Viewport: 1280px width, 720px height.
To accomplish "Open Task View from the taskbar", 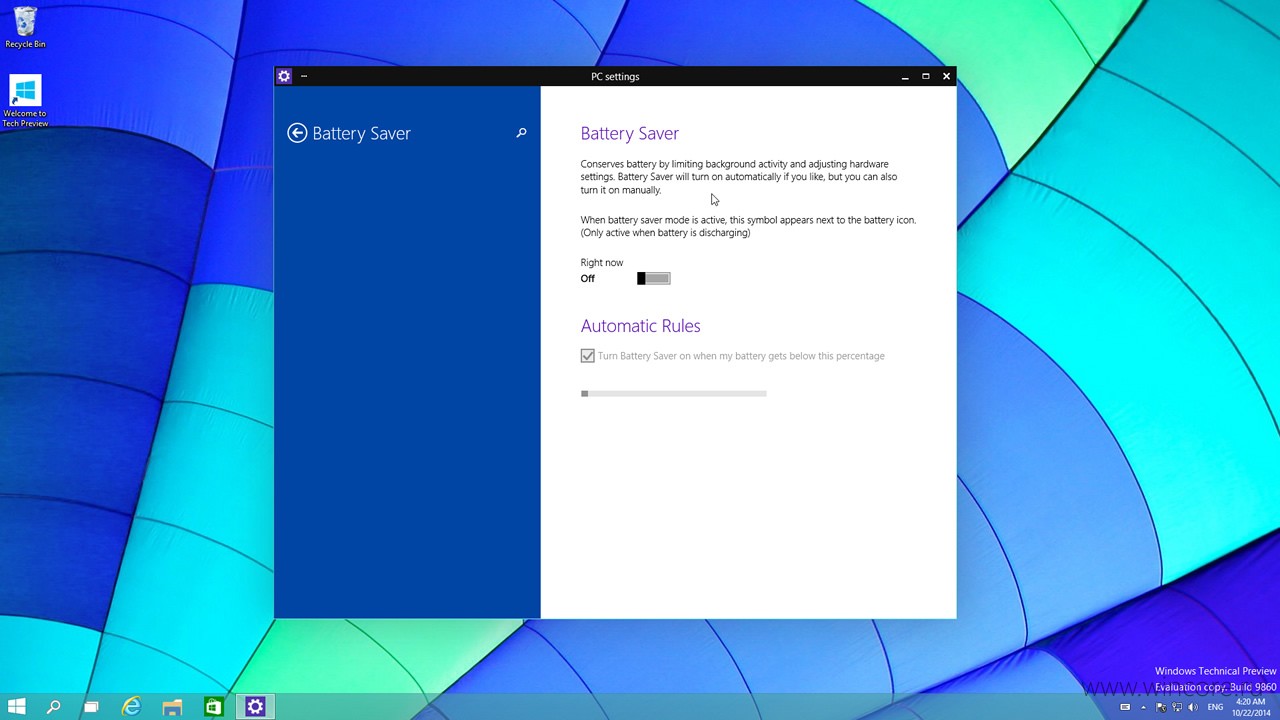I will pyautogui.click(x=91, y=707).
